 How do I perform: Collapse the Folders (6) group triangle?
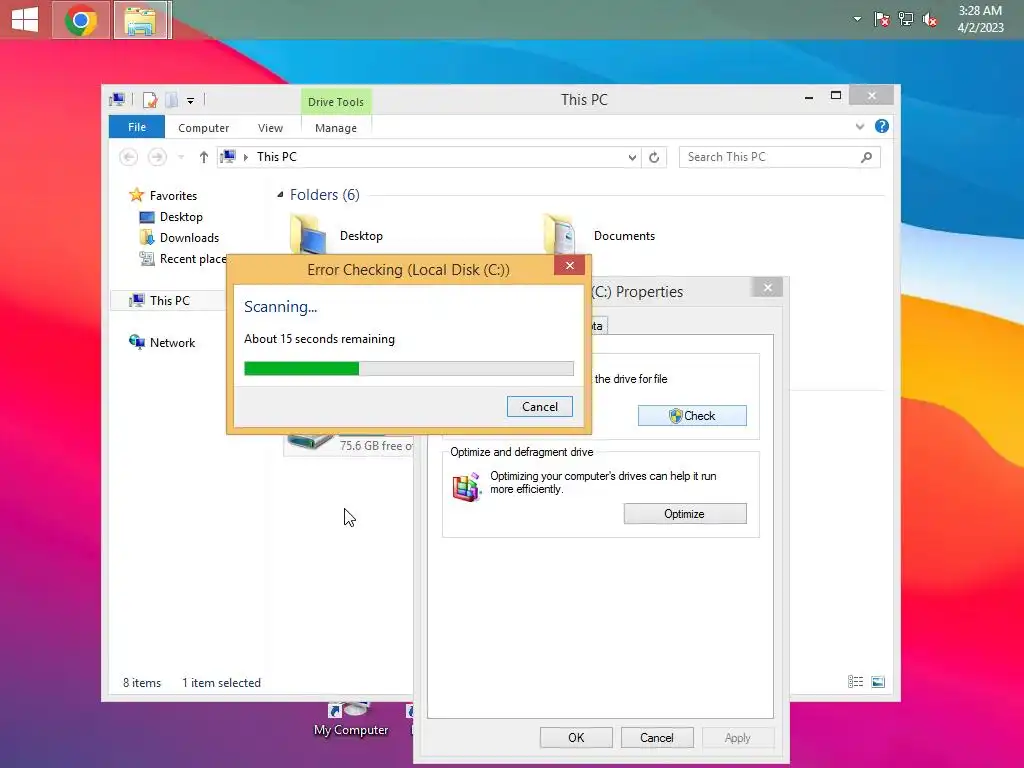point(280,195)
